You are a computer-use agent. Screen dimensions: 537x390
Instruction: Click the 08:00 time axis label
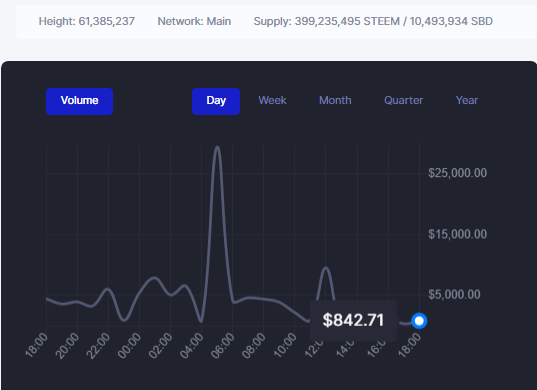tap(254, 345)
